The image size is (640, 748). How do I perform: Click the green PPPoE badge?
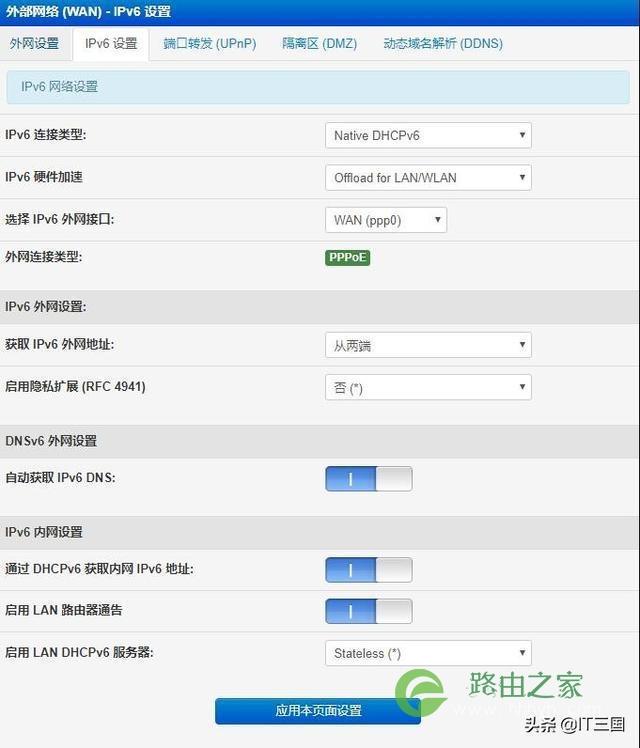pyautogui.click(x=347, y=258)
